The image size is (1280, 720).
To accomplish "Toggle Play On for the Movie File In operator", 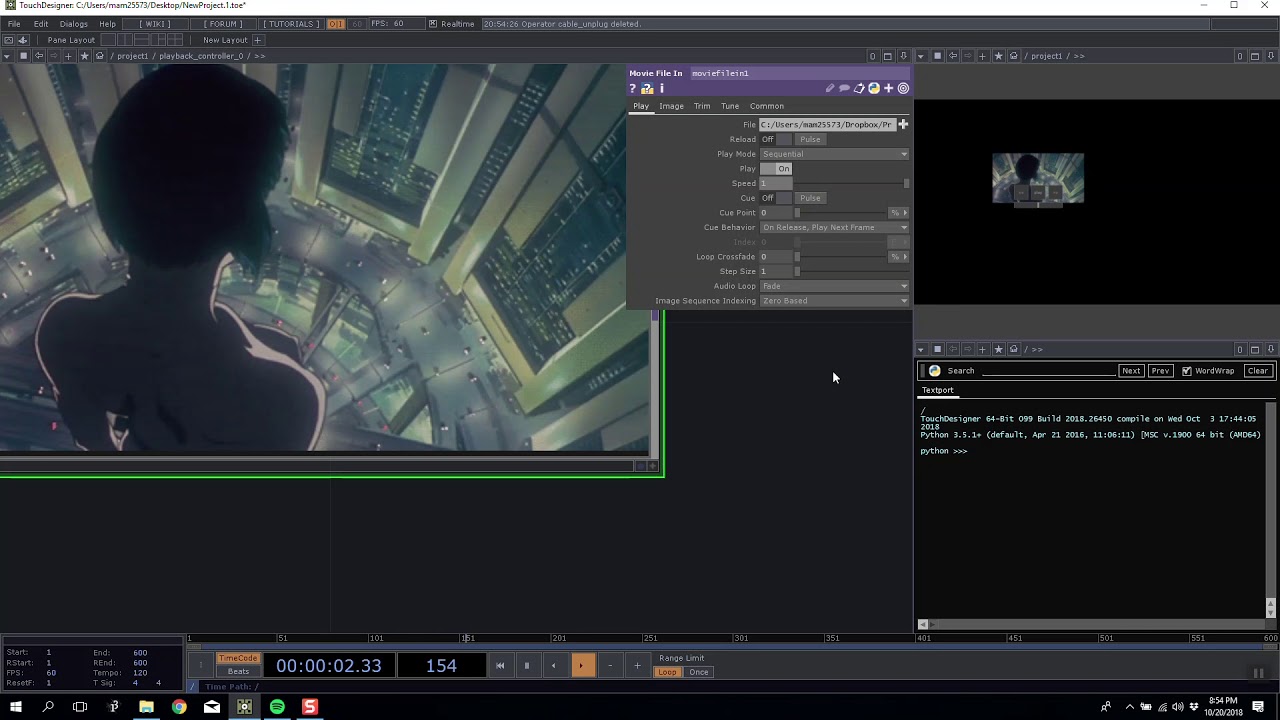I will (x=783, y=168).
